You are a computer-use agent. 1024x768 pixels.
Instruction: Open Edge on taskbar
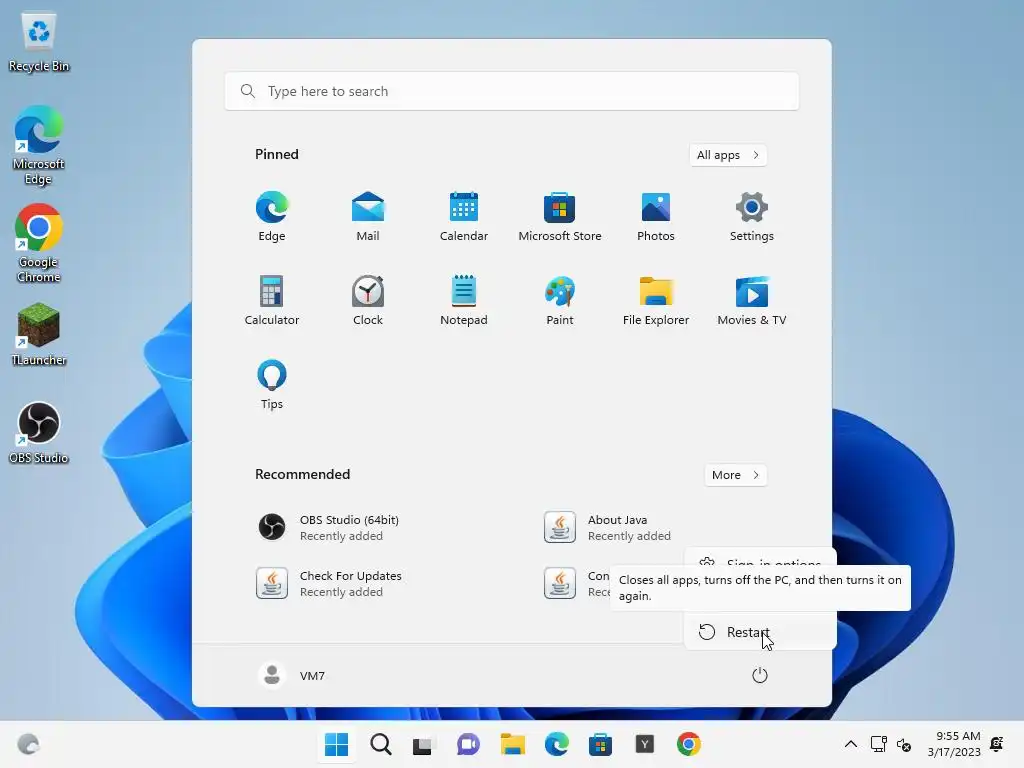[x=556, y=744]
